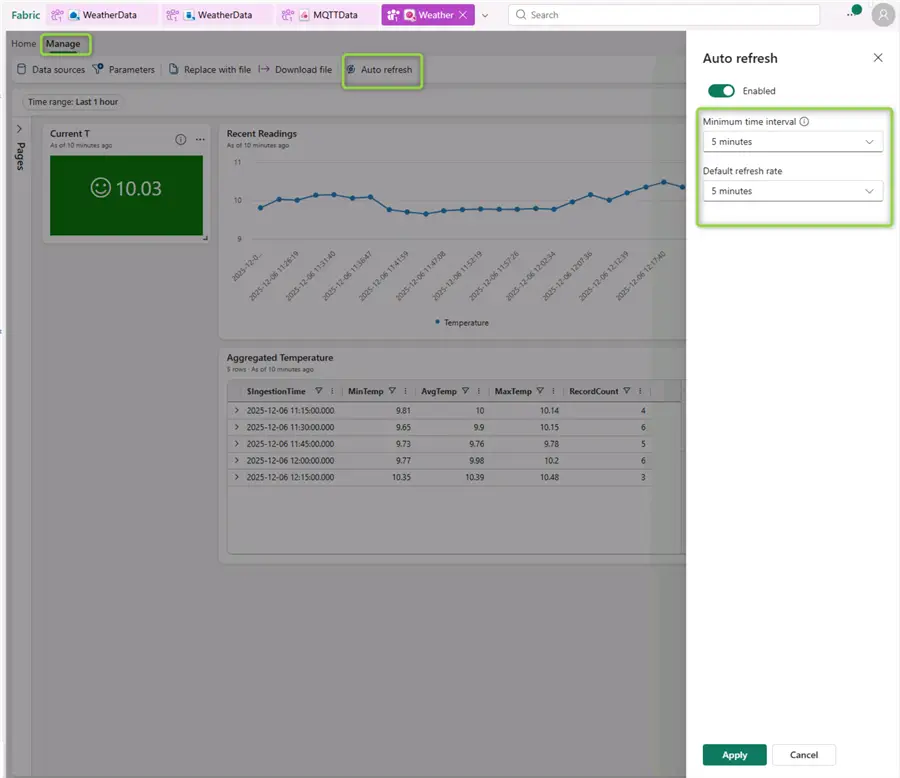
Task: Show Minimum time interval info tooltip
Action: [804, 122]
